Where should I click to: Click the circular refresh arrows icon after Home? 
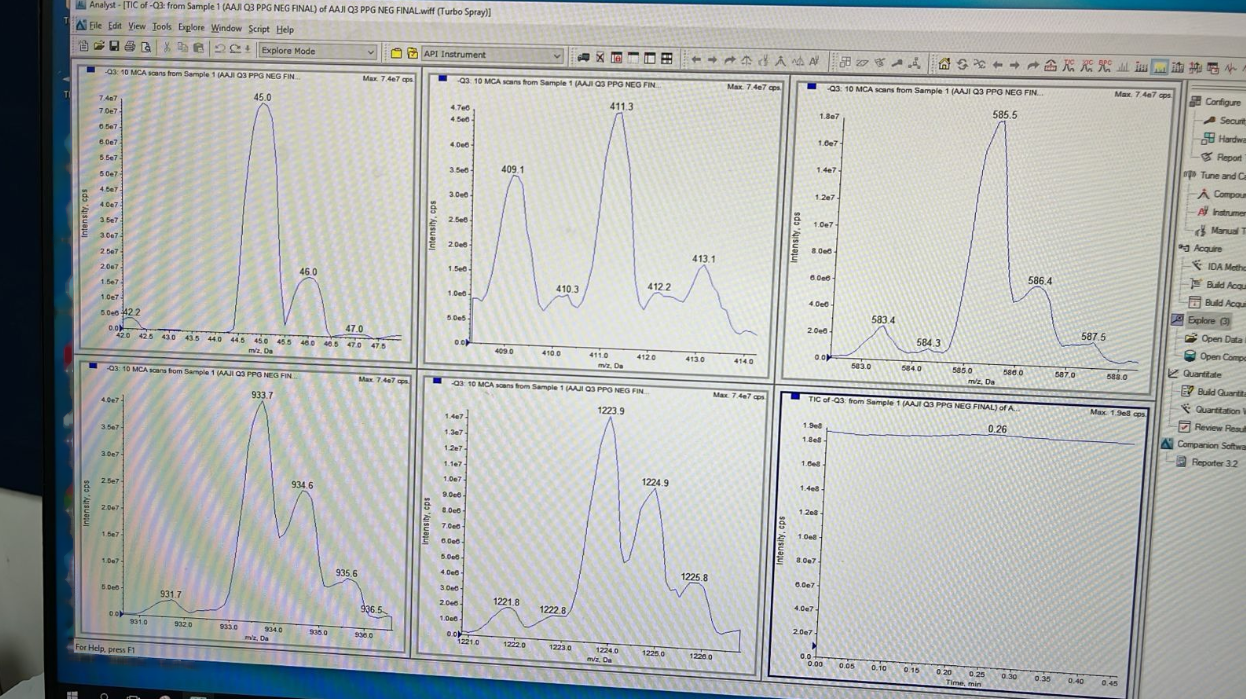coord(962,64)
